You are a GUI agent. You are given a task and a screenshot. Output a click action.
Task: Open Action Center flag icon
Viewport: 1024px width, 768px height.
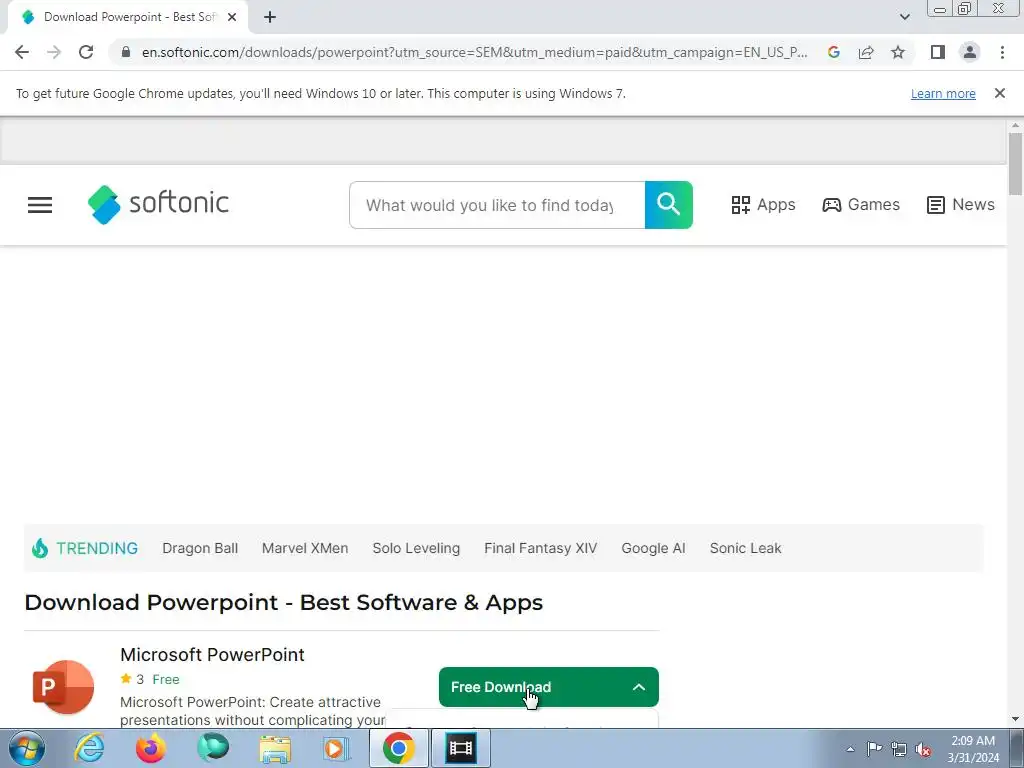click(x=874, y=749)
